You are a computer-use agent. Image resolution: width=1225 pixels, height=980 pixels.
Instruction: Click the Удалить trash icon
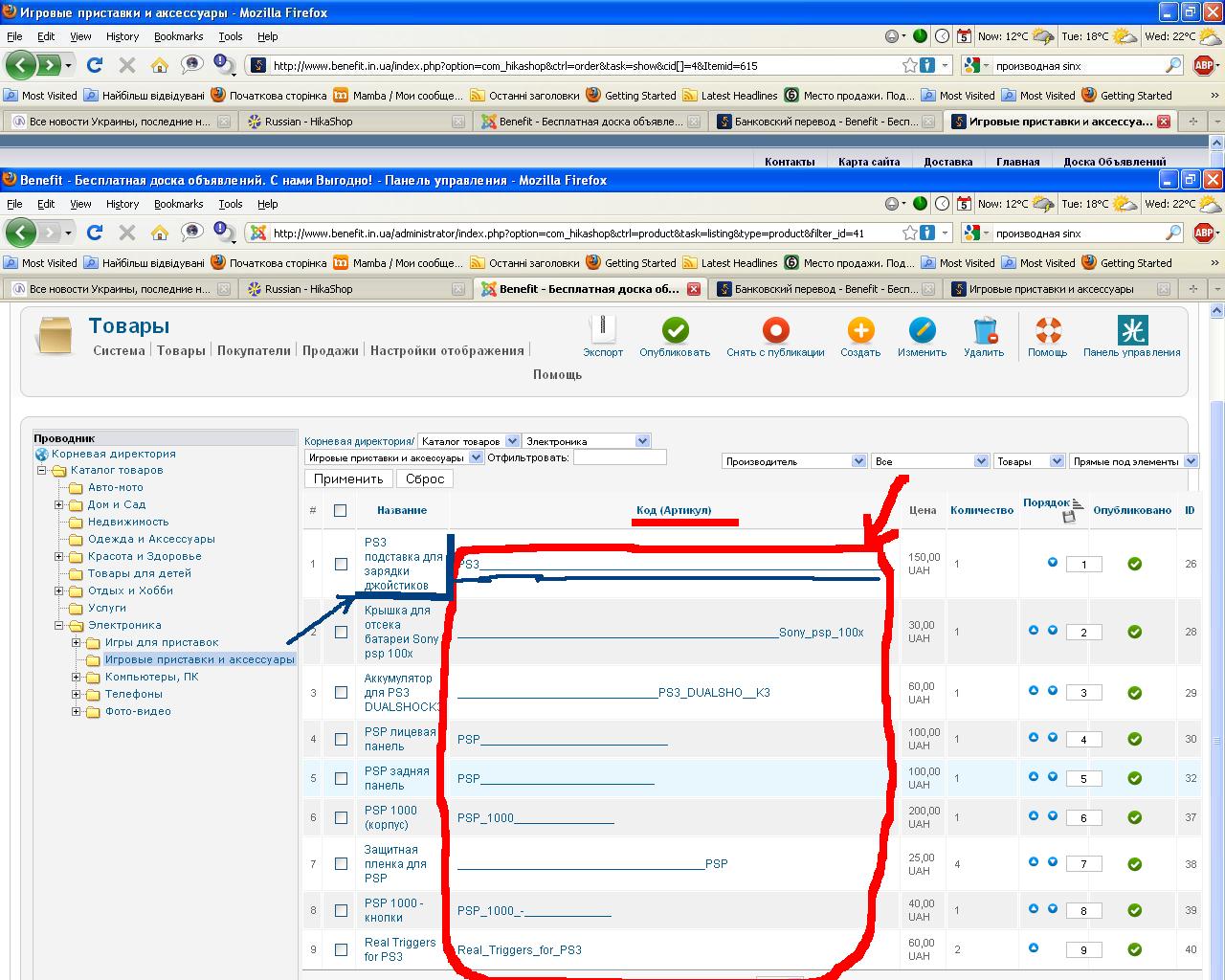coord(984,331)
